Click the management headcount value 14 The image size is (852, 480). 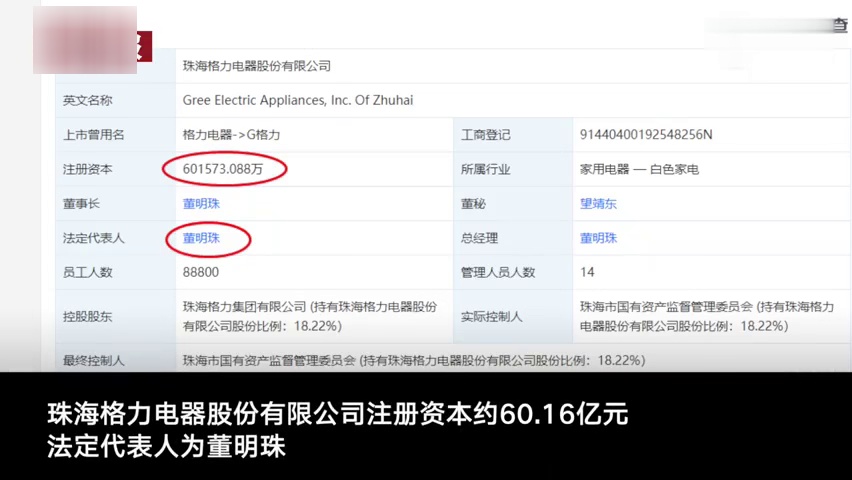point(587,272)
